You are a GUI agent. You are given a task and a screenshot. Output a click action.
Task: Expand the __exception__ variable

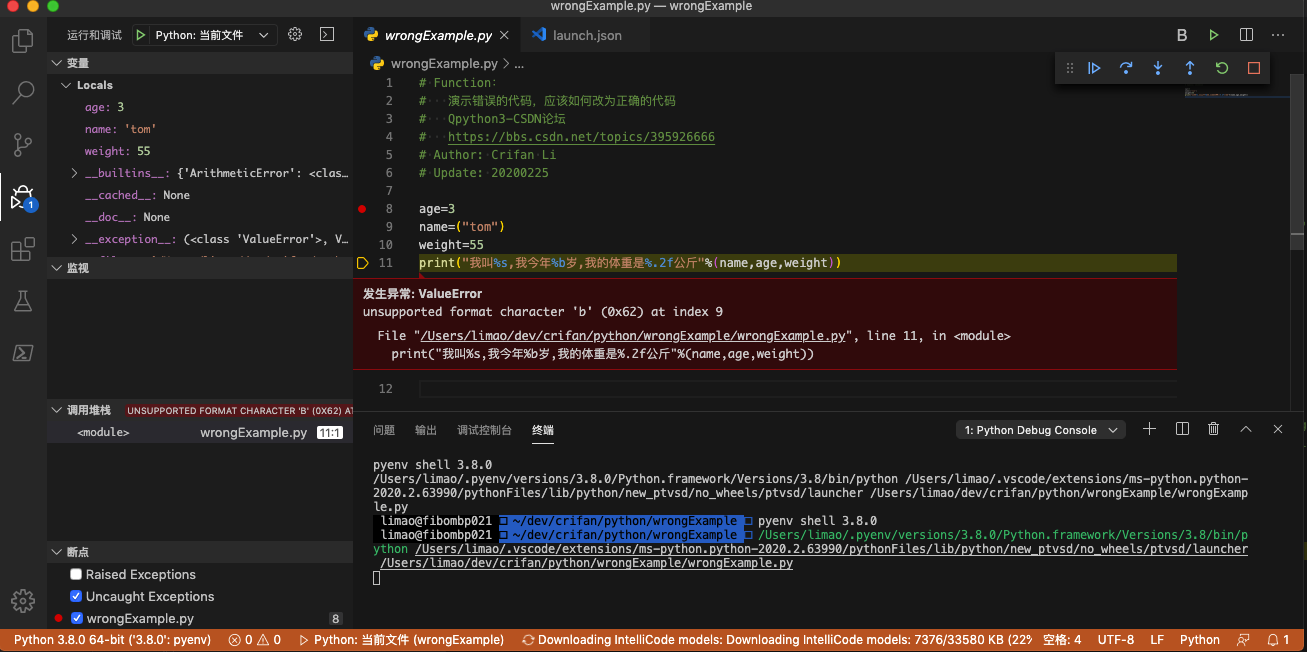75,239
